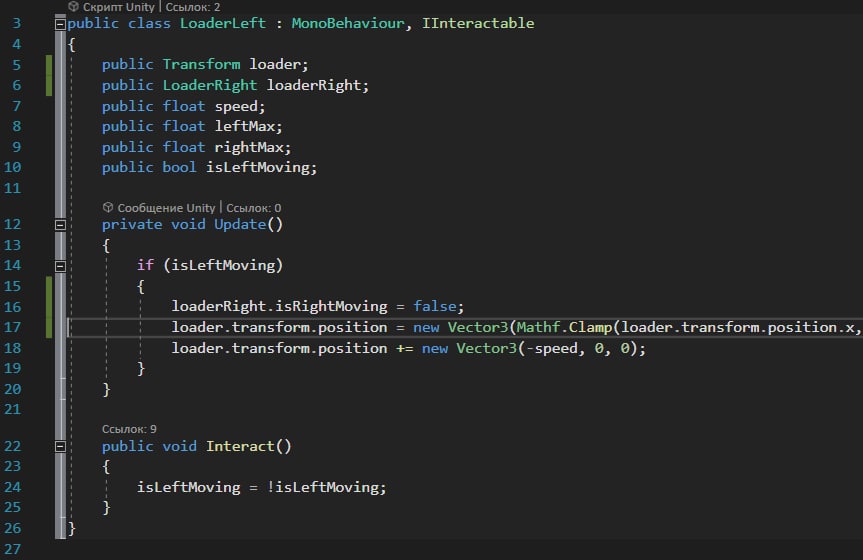Click the Unity cube icon beside 'Сообщение Unity'
863x560 pixels.
tap(108, 208)
